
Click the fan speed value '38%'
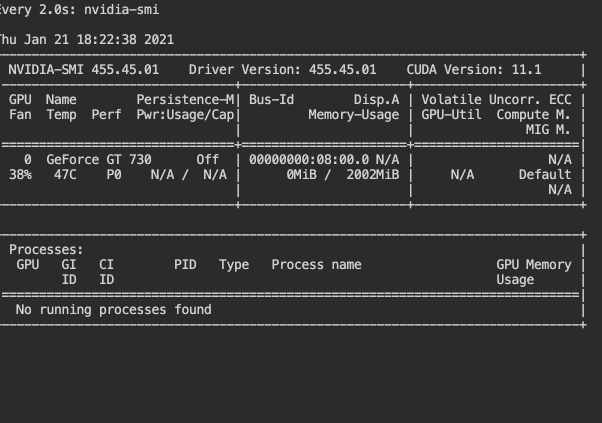tap(20, 175)
